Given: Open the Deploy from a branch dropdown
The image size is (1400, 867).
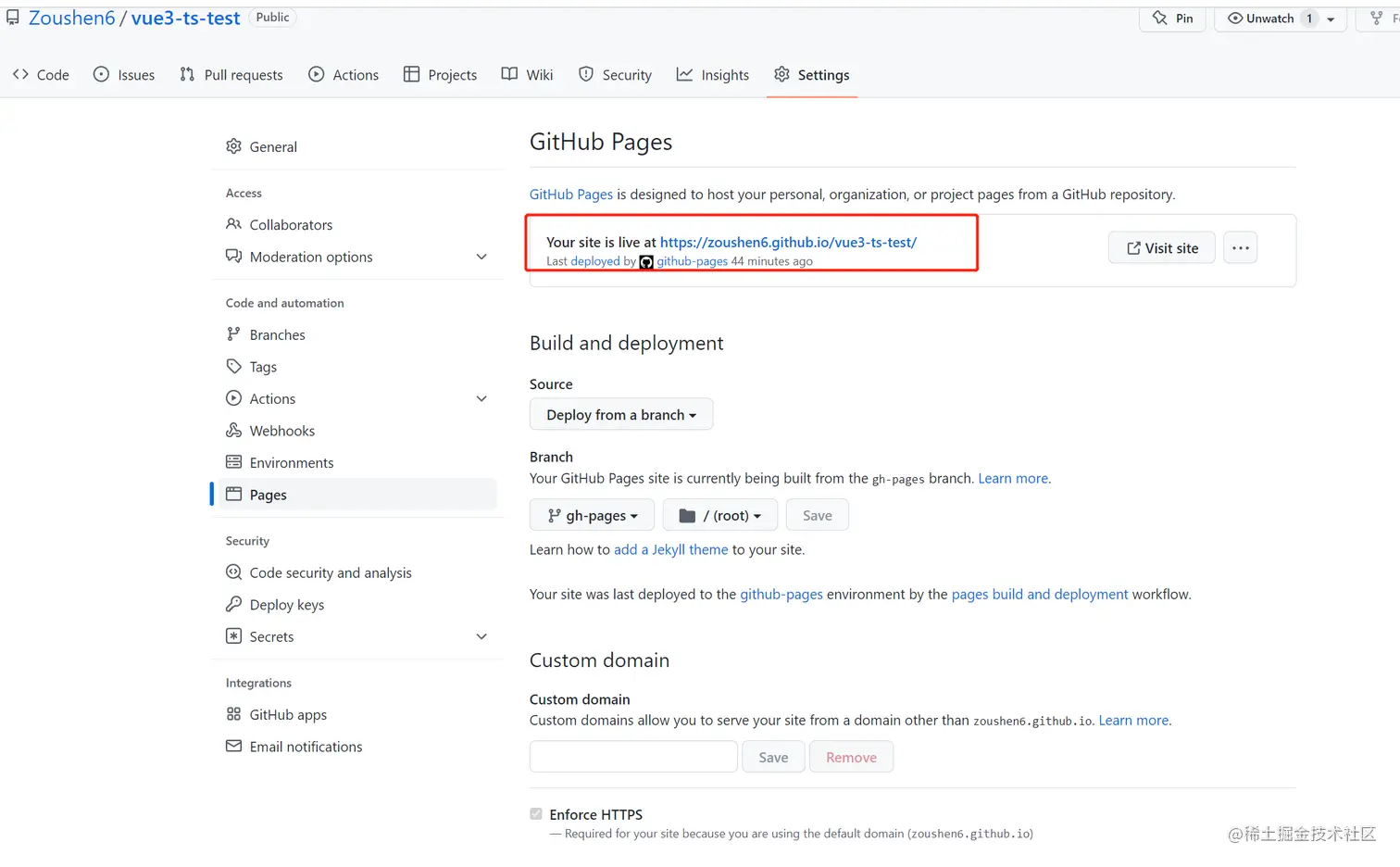Looking at the screenshot, I should [x=621, y=414].
